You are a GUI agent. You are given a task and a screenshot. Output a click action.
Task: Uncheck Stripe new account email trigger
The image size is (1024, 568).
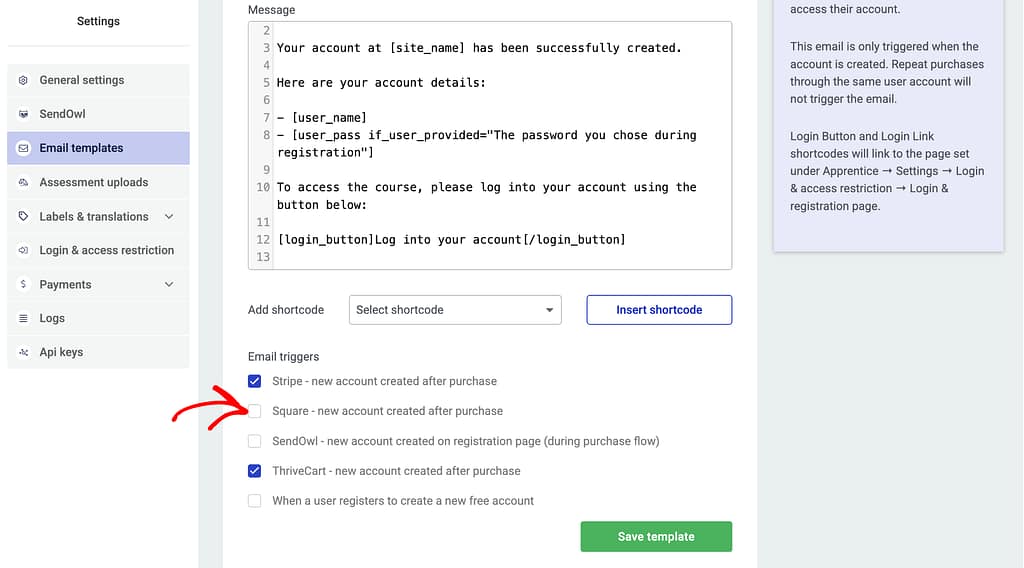[255, 381]
